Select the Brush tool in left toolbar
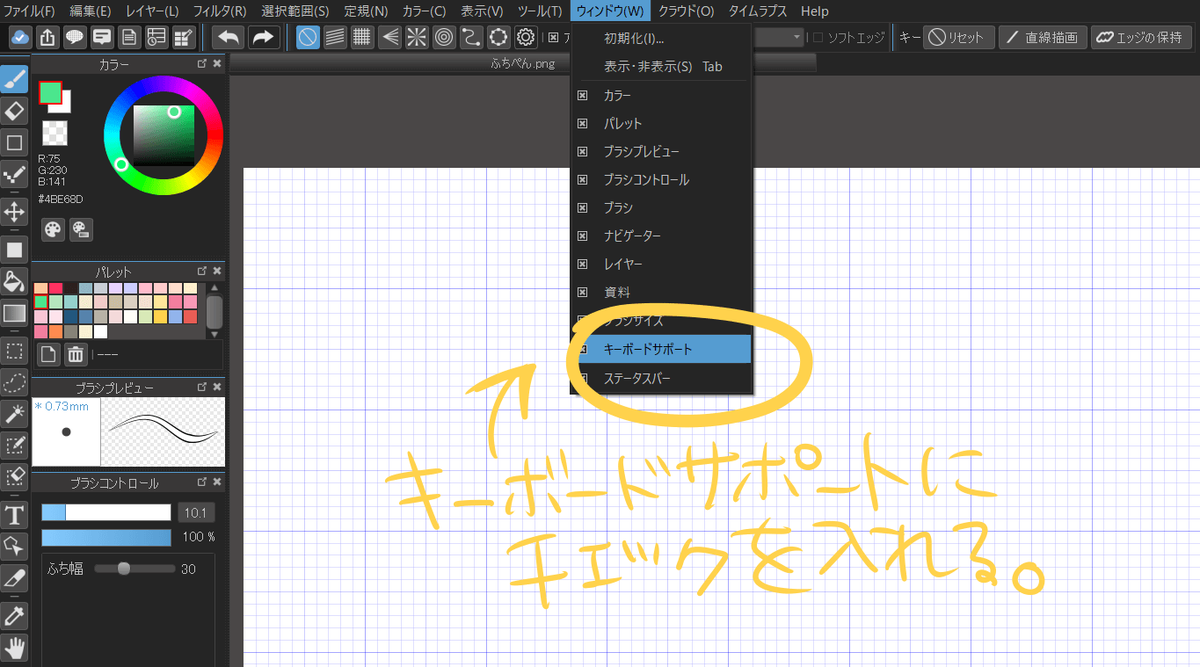 [x=14, y=78]
